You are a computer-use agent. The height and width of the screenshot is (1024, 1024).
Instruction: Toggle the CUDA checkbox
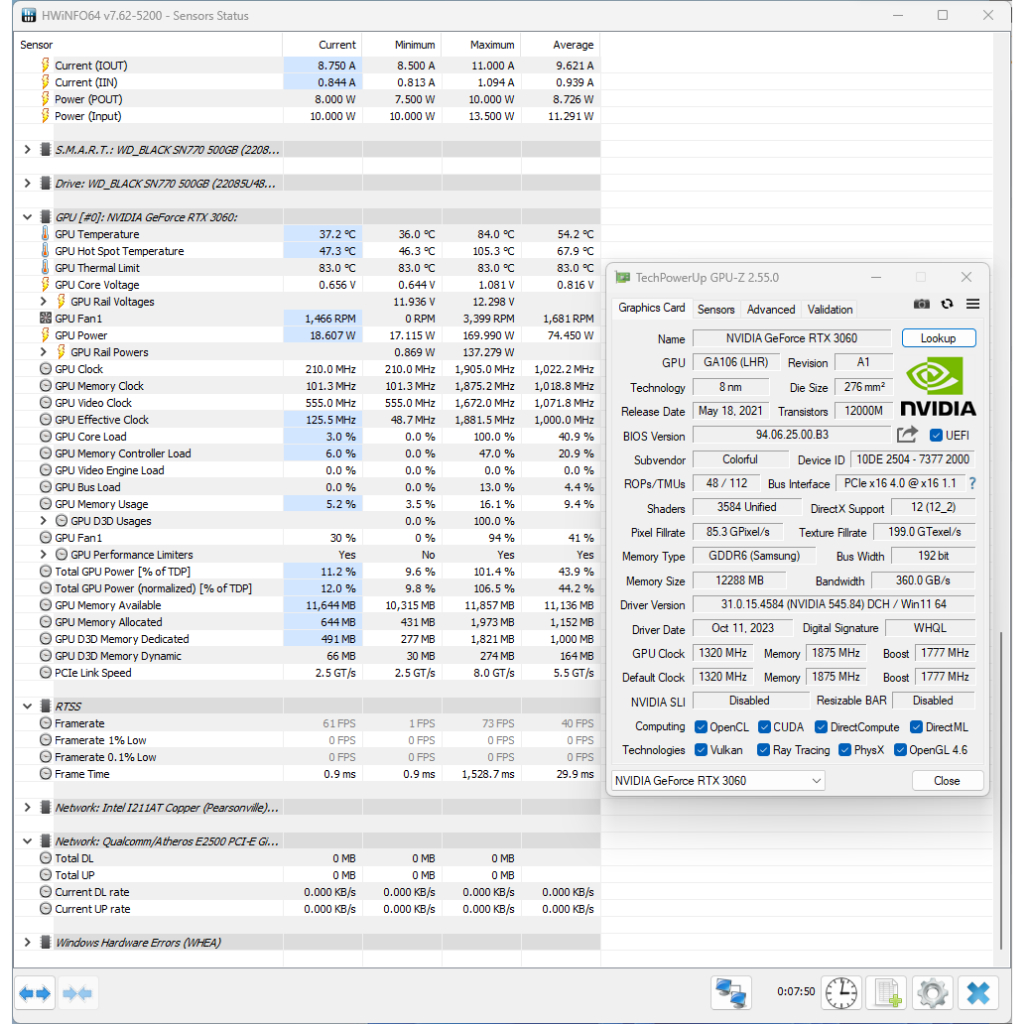point(765,727)
